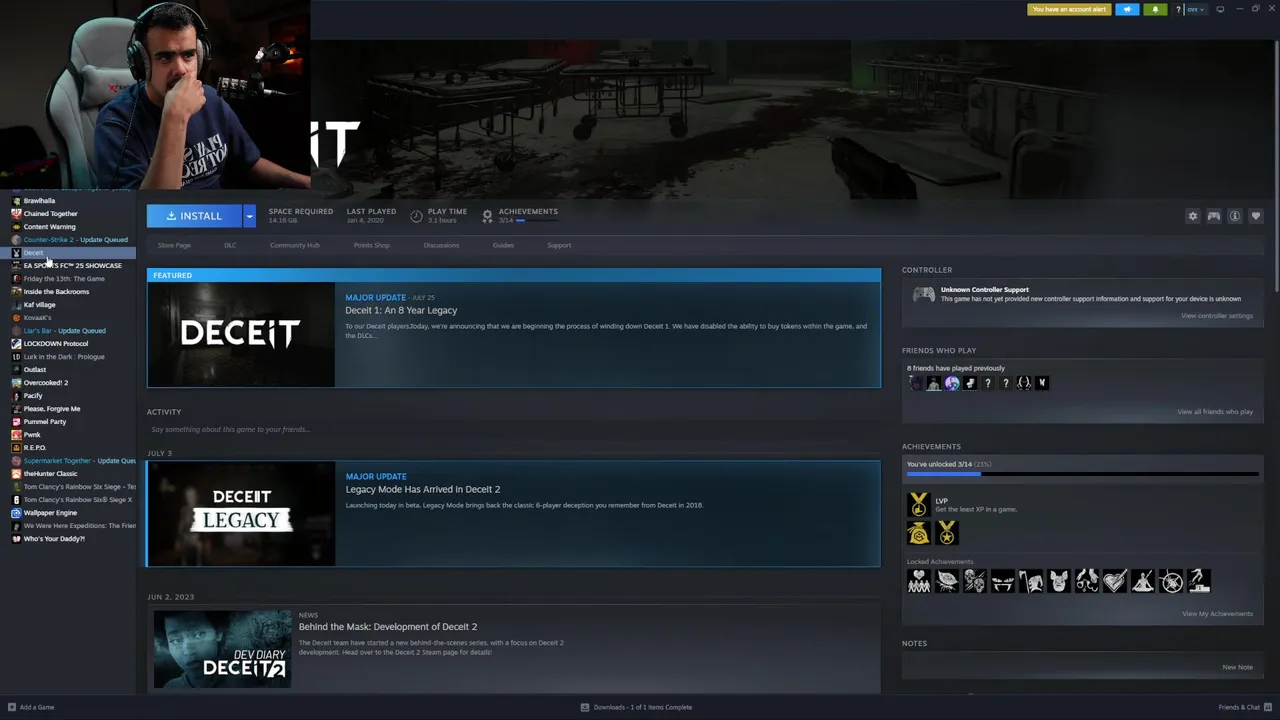Open green notifications bell icon
Image resolution: width=1280 pixels, height=720 pixels.
click(1155, 9)
